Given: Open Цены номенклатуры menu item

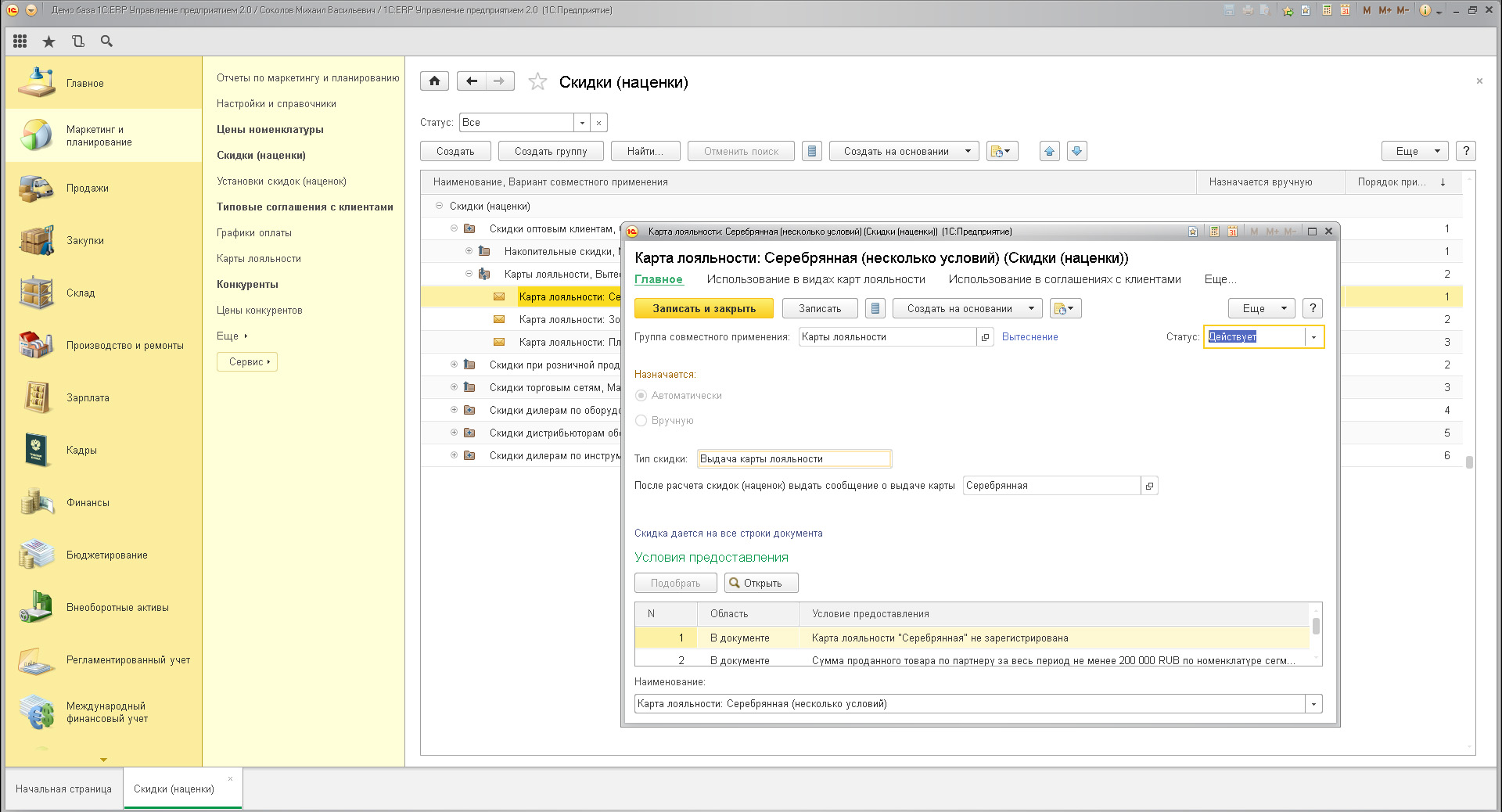Looking at the screenshot, I should (270, 129).
